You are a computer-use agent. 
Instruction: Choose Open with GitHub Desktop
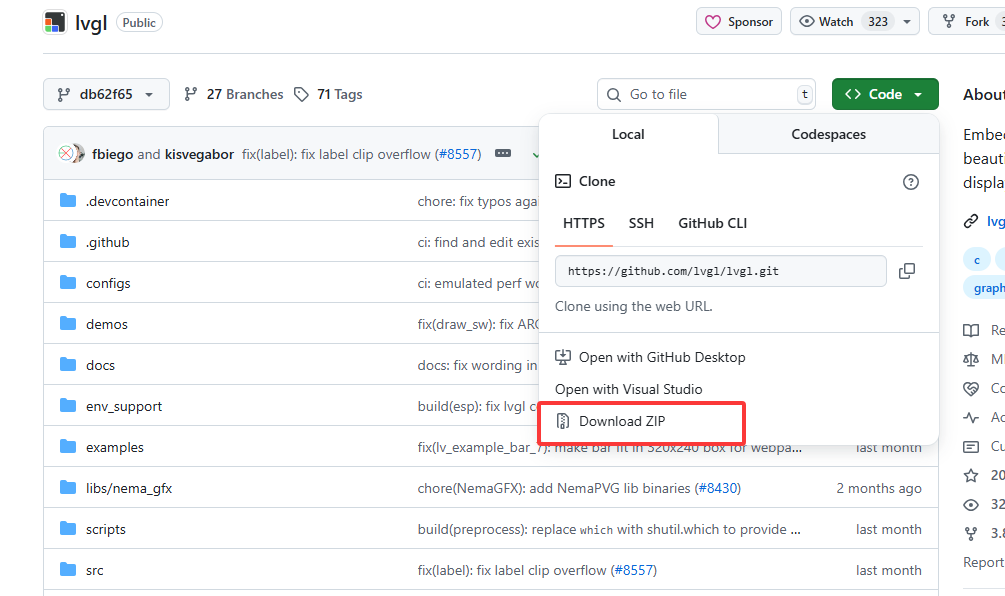pyautogui.click(x=661, y=357)
